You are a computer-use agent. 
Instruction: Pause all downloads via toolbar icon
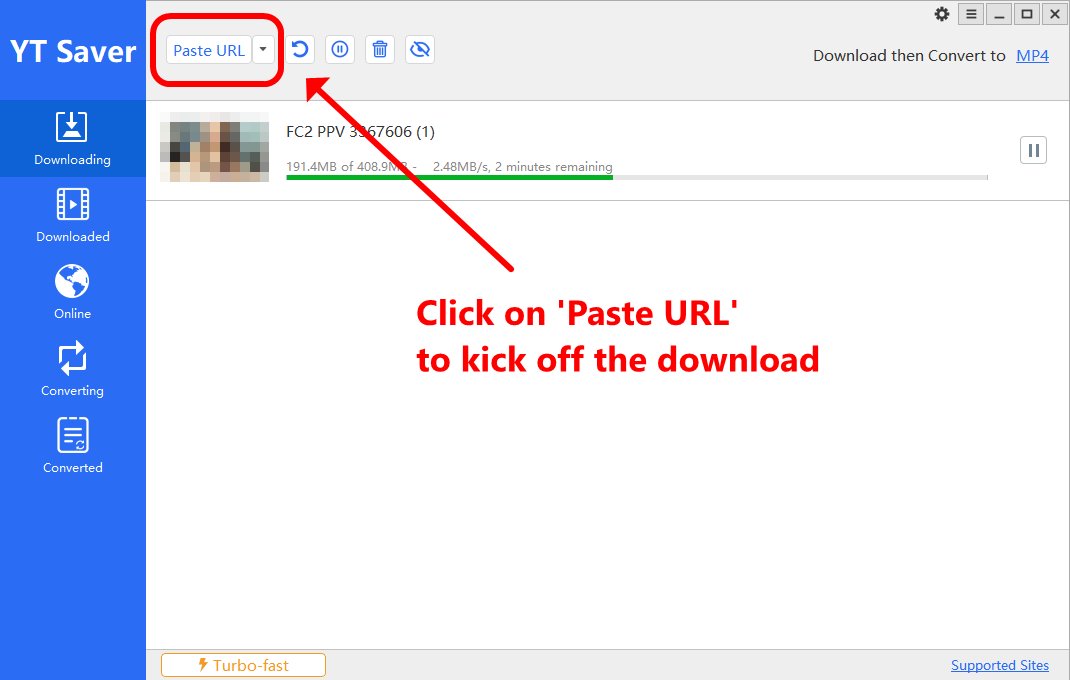pyautogui.click(x=340, y=50)
